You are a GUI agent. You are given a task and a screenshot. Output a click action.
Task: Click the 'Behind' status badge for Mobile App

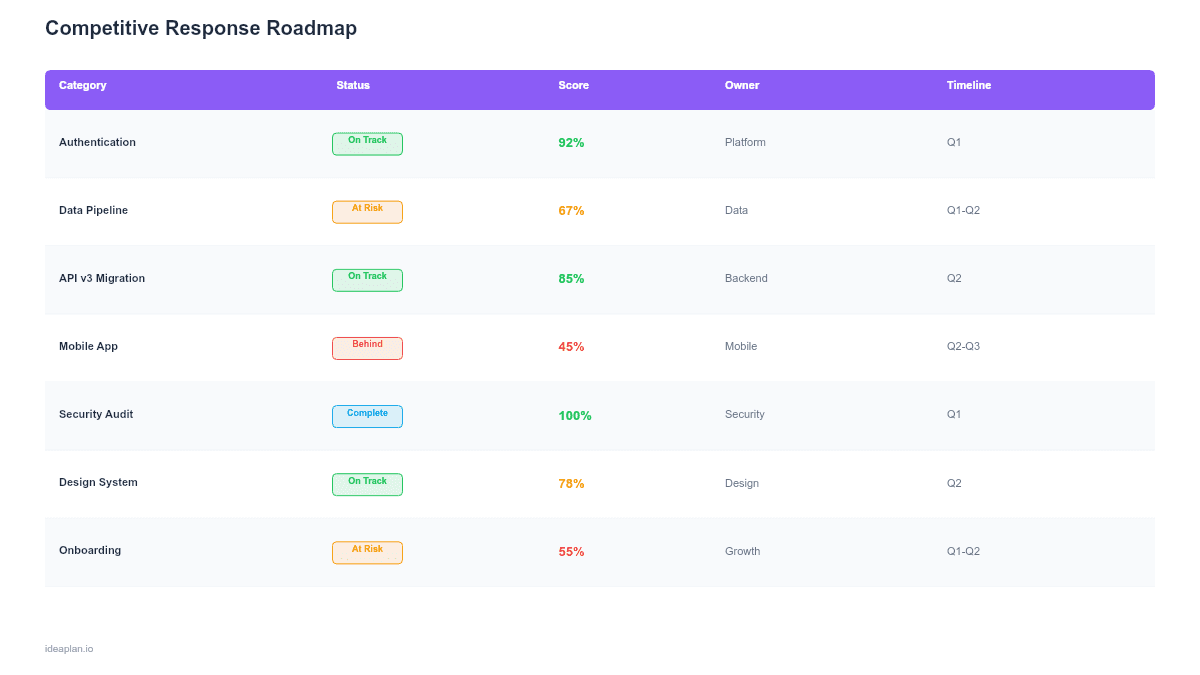(367, 348)
